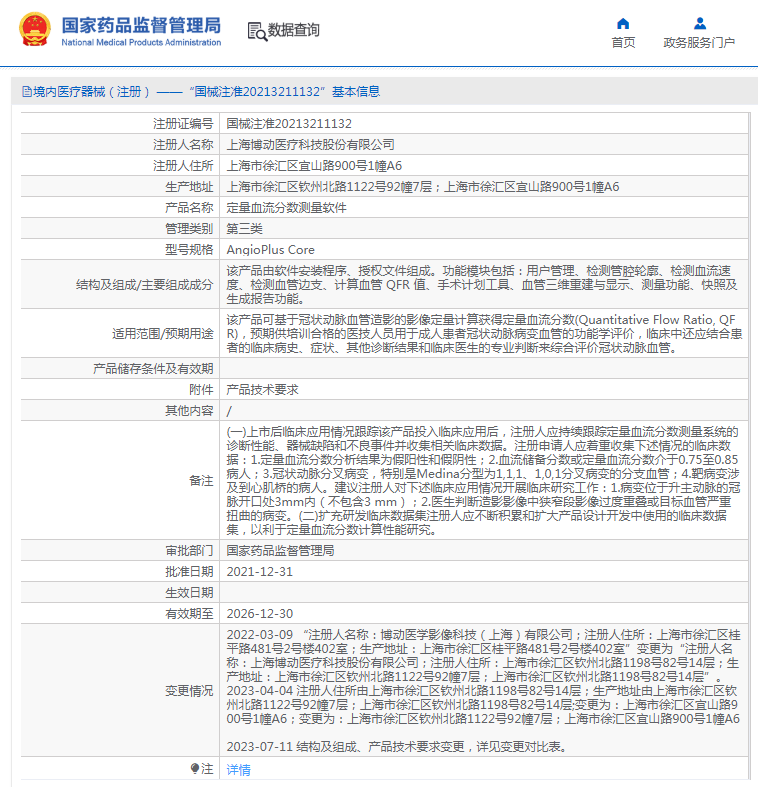
Task: Click the 注册人名称 label
Action: (183, 145)
